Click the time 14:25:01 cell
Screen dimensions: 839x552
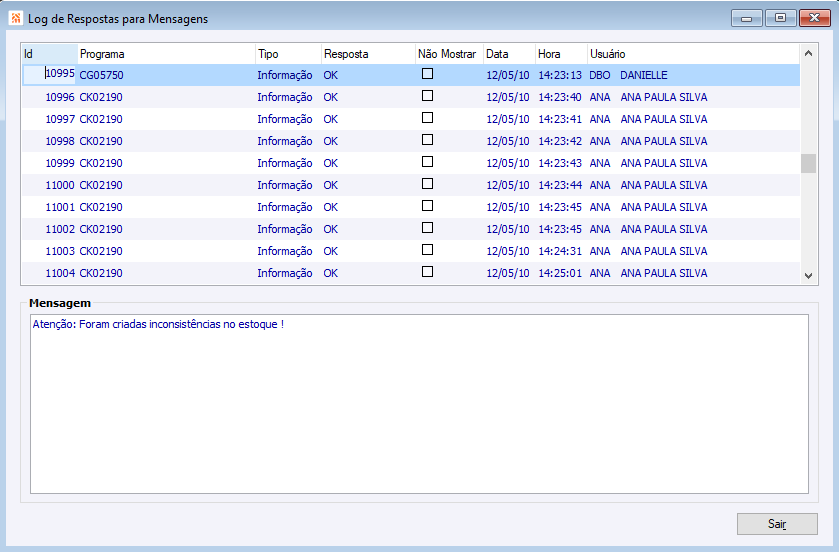coord(560,273)
